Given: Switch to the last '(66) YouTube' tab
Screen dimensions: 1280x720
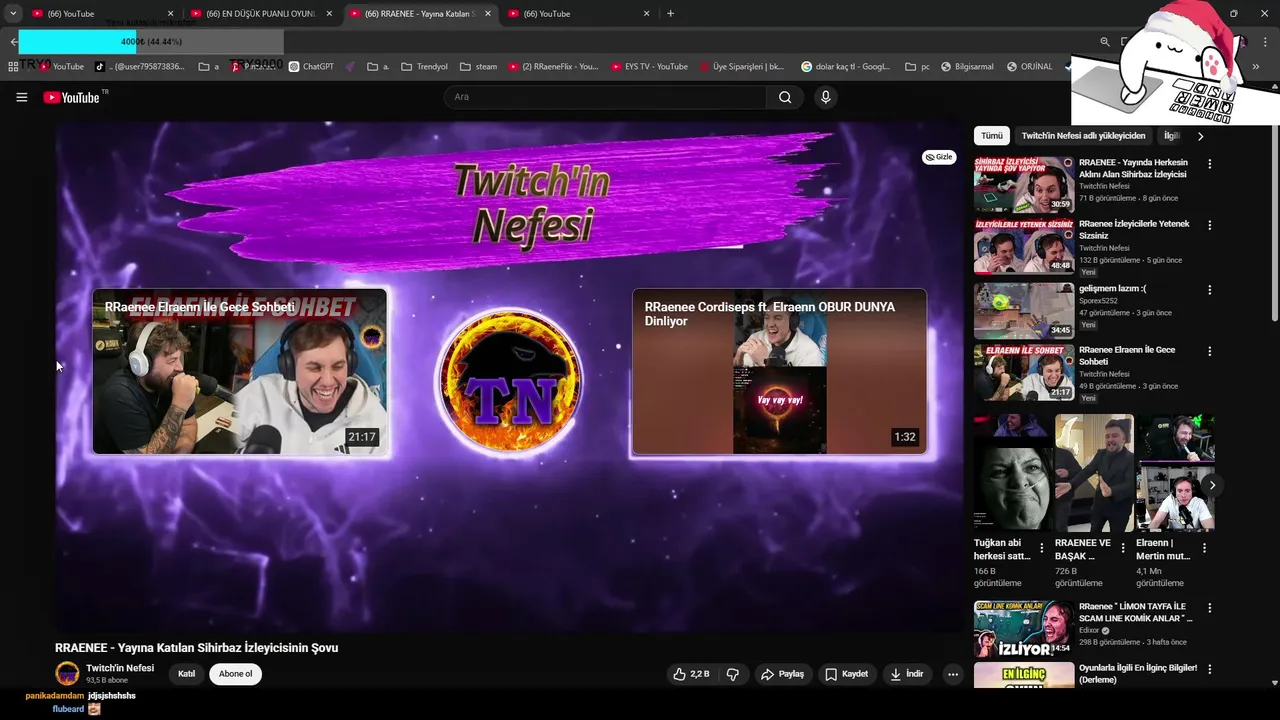Looking at the screenshot, I should pyautogui.click(x=578, y=14).
